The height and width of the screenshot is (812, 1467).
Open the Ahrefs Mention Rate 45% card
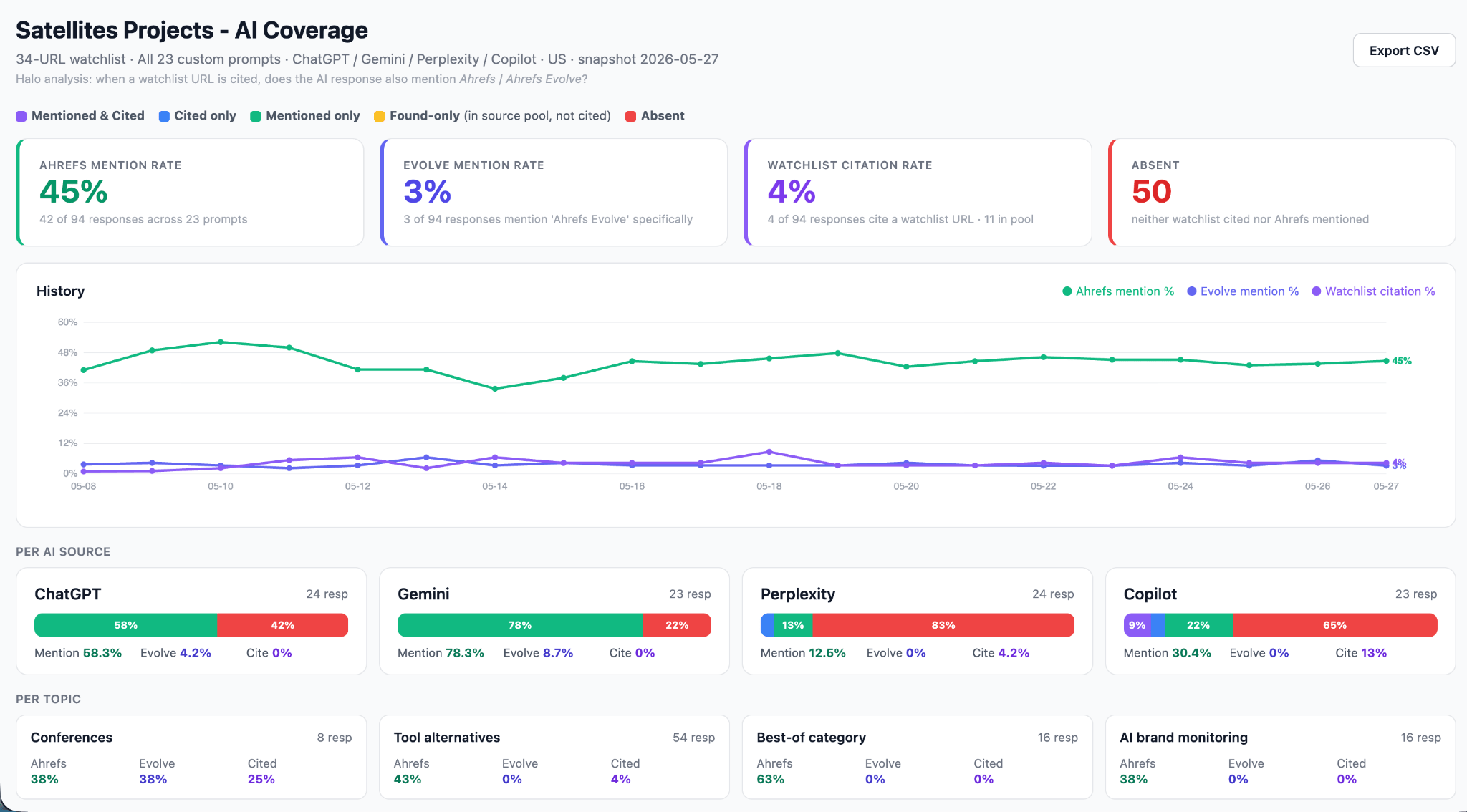click(x=190, y=193)
